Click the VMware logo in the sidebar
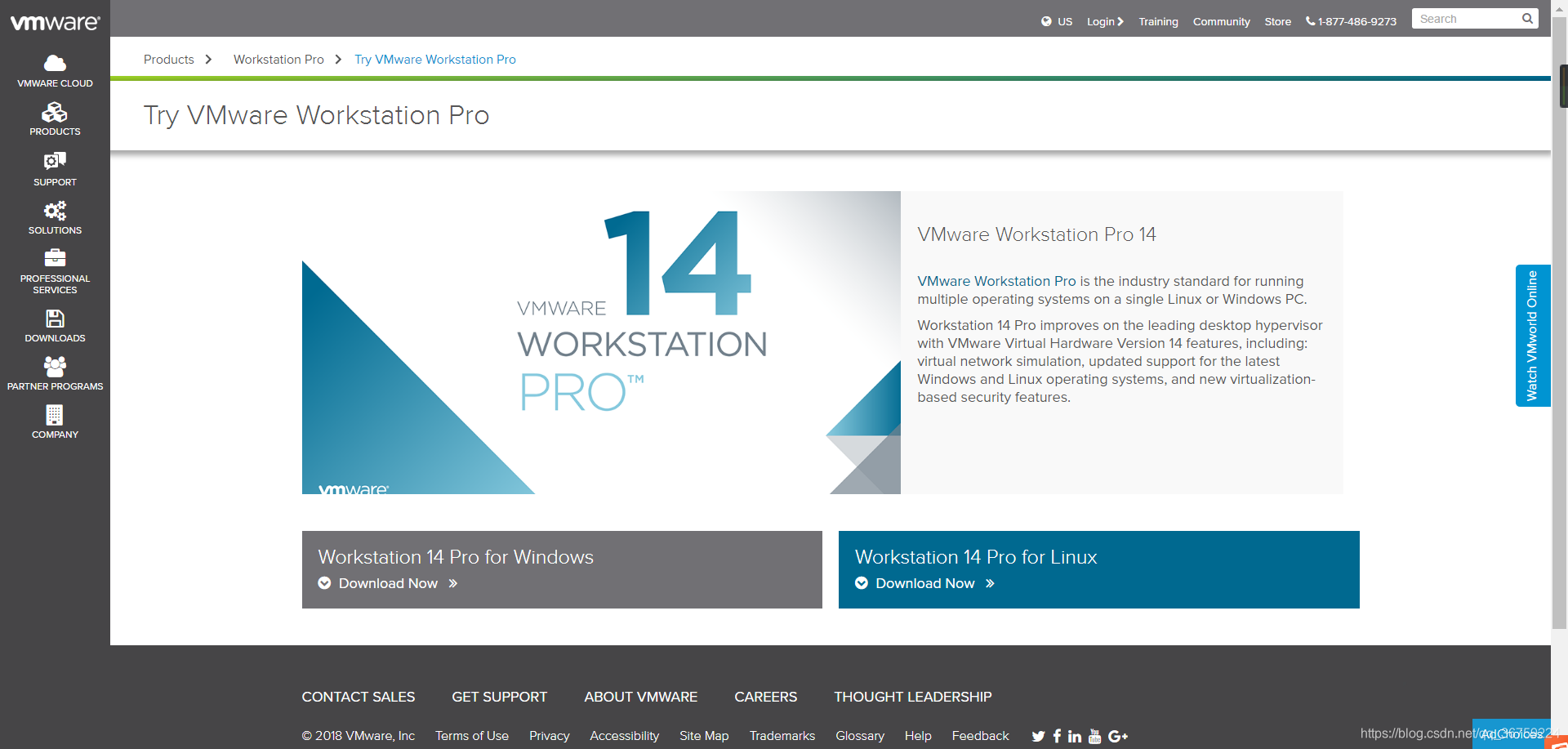Screen dimensions: 1568x749 [x=55, y=22]
